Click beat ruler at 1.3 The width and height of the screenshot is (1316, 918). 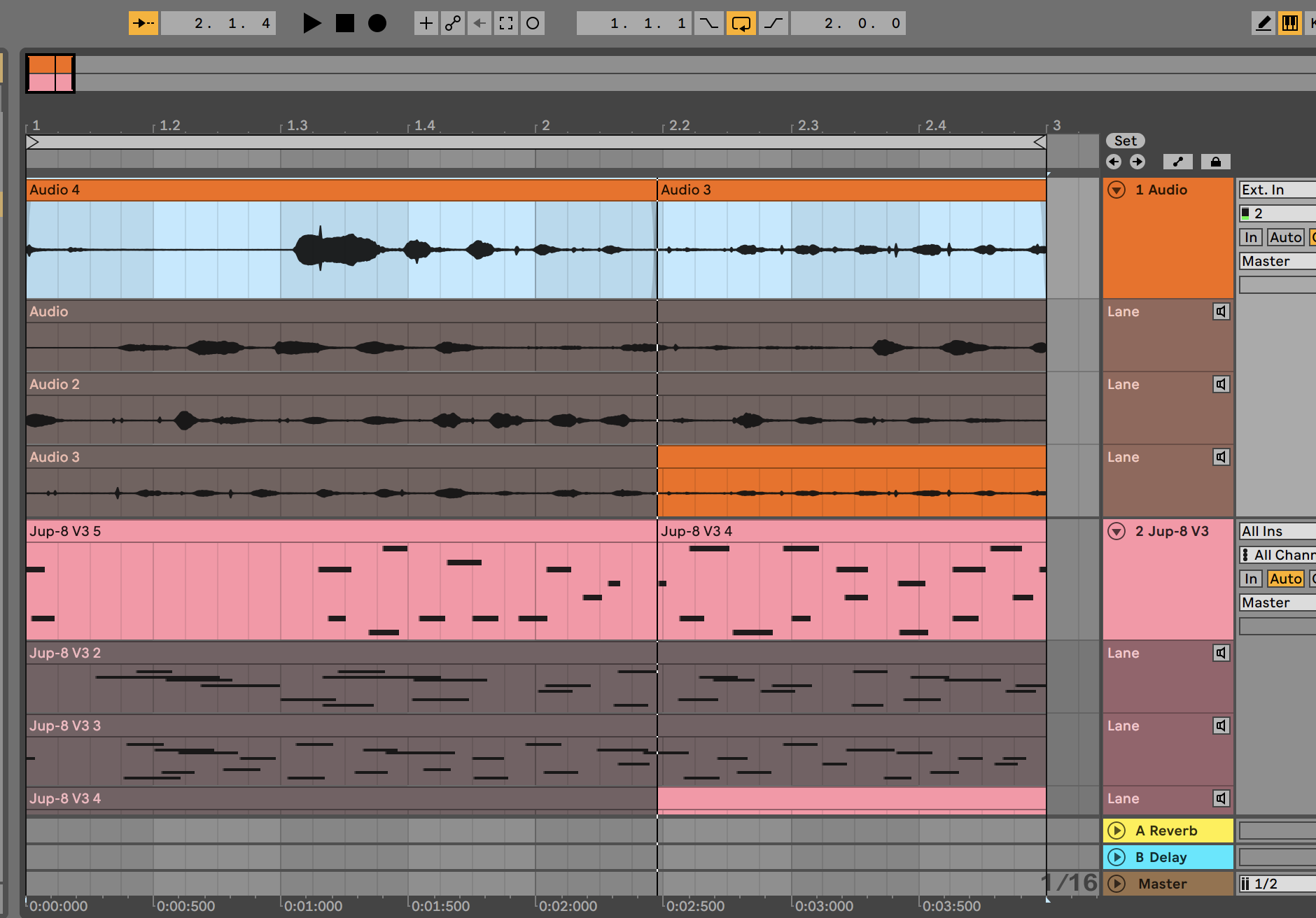click(x=297, y=125)
